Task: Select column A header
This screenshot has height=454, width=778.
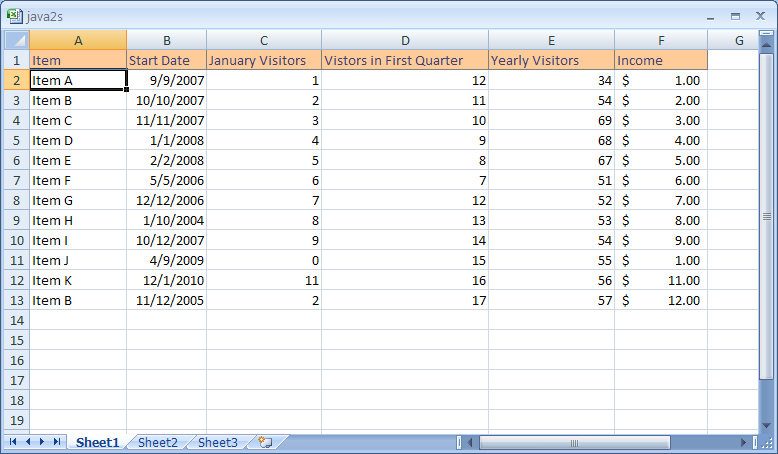Action: (x=78, y=40)
